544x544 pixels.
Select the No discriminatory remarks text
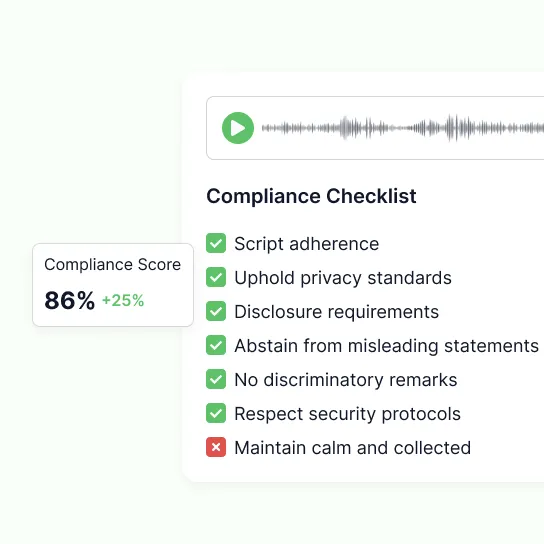[x=346, y=380]
